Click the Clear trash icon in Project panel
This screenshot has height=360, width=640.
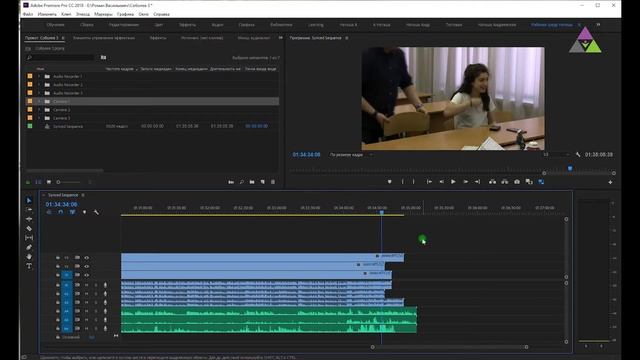coord(273,182)
